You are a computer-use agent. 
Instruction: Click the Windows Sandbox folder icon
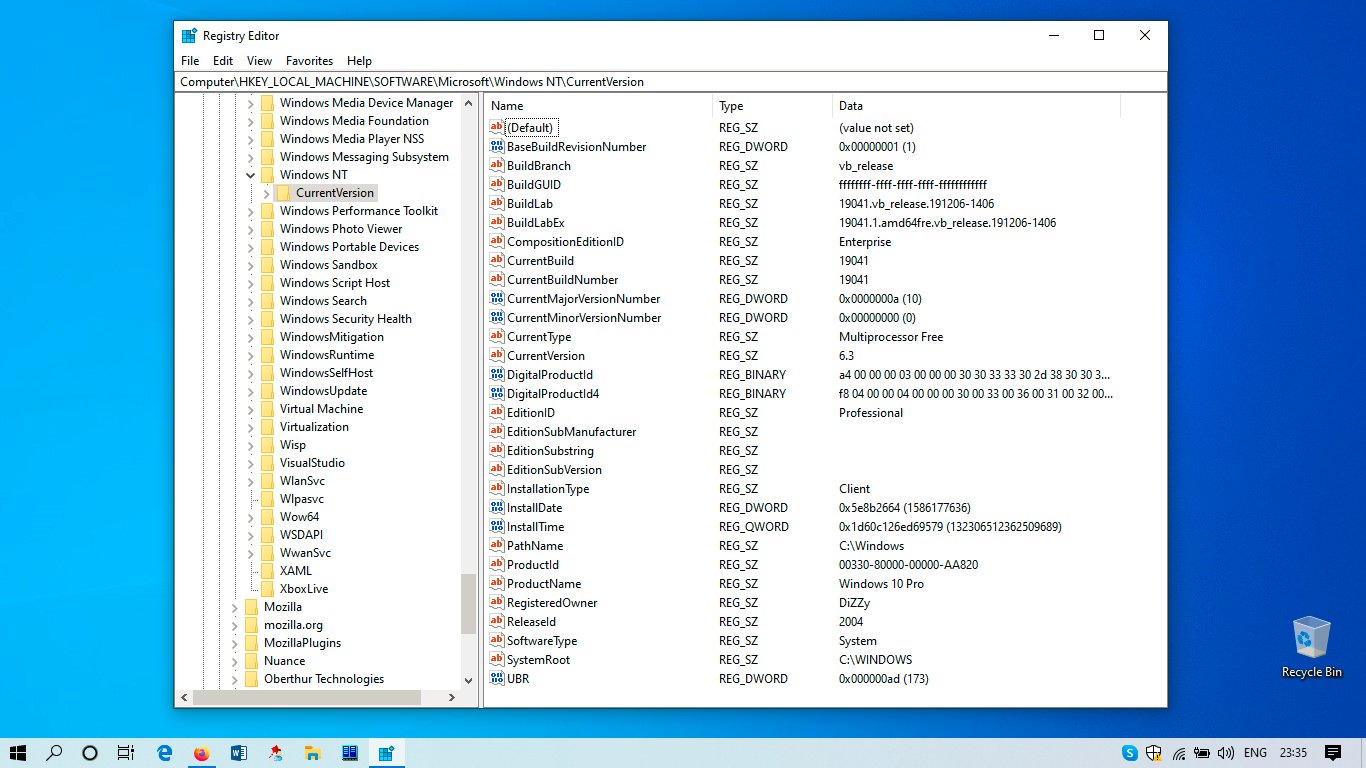coord(267,265)
